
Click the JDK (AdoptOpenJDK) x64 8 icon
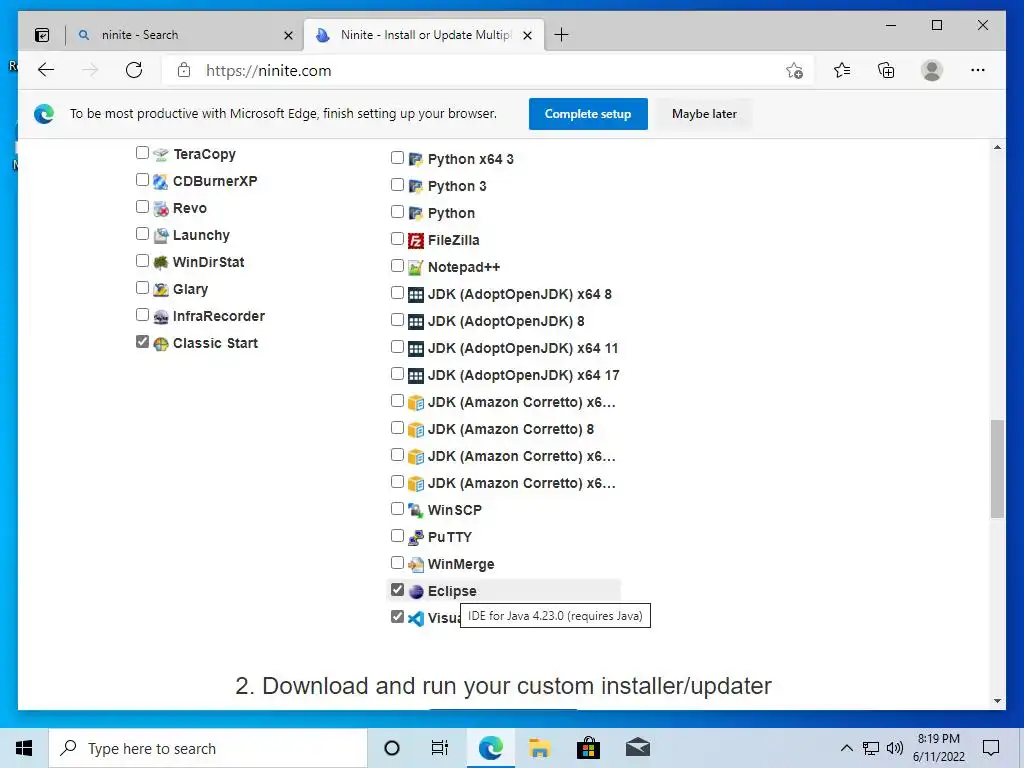[415, 295]
